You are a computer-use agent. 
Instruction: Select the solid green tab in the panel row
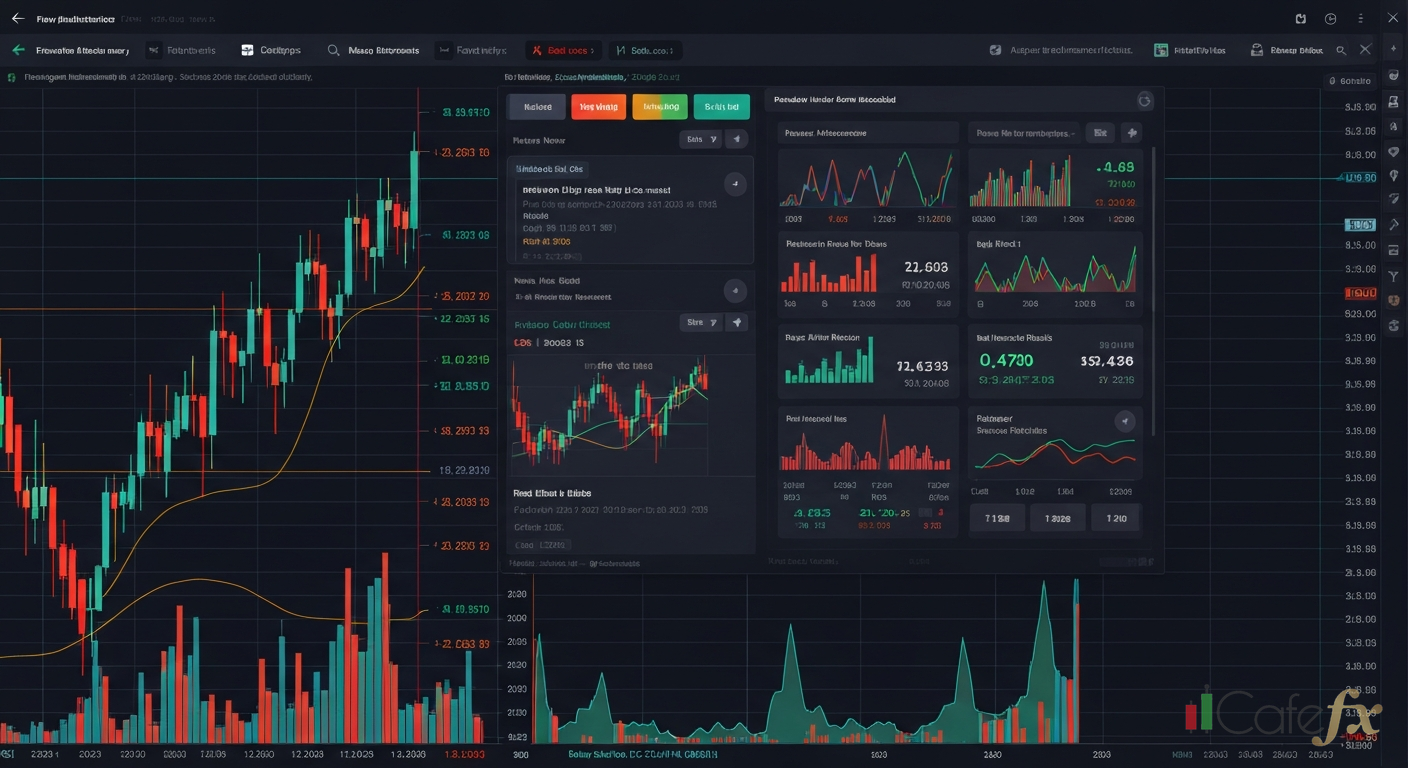pyautogui.click(x=721, y=107)
